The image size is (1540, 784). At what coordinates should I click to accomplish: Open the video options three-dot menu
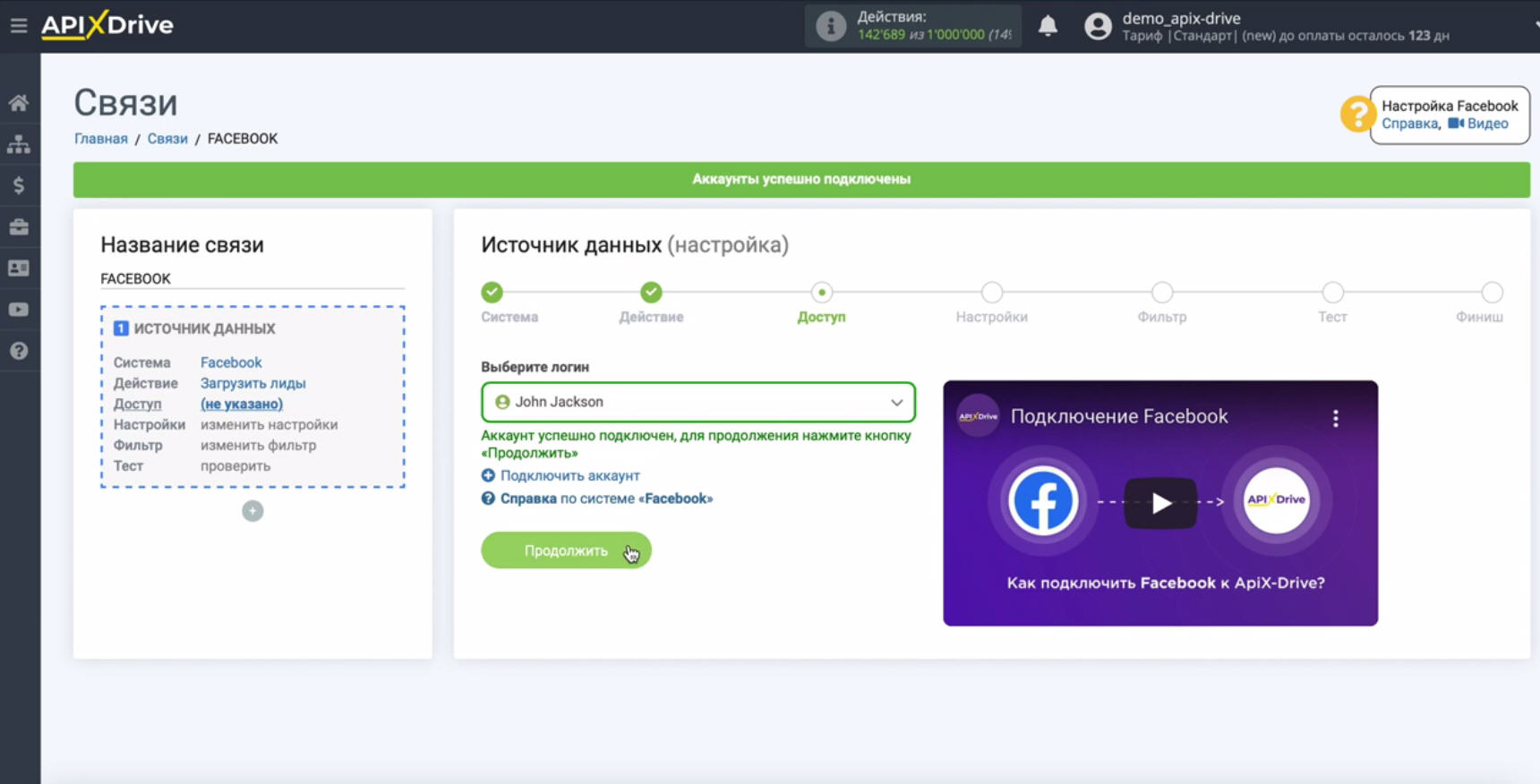coord(1335,418)
